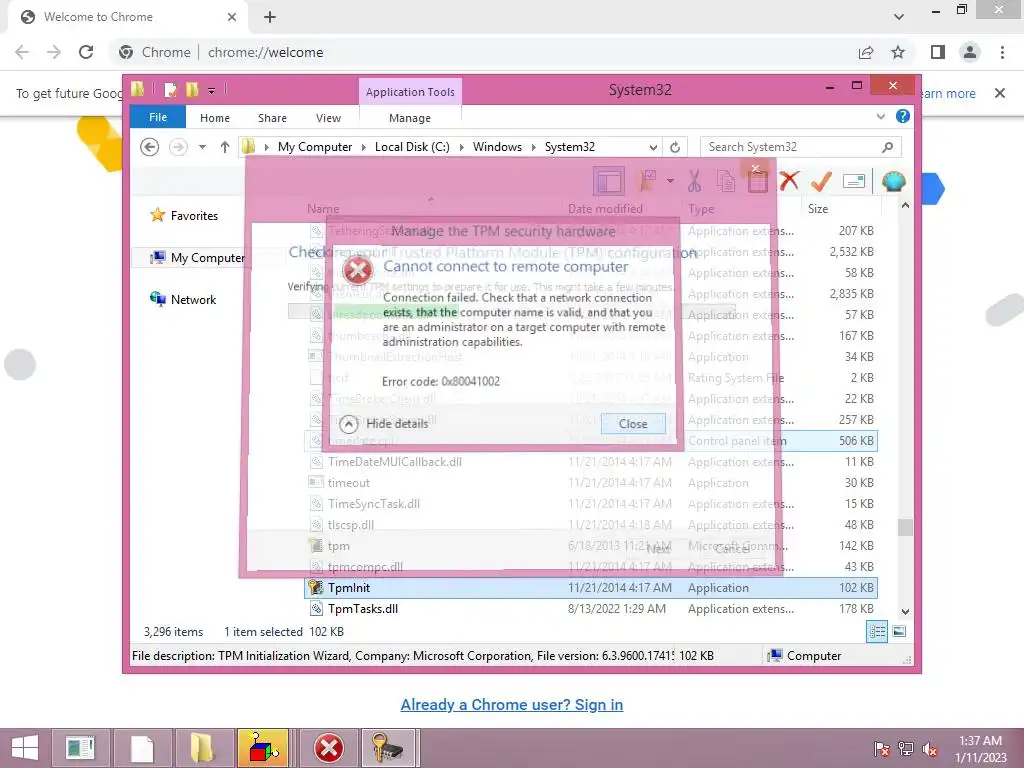Select Favorites in the navigation pane
The height and width of the screenshot is (768, 1024).
pos(185,216)
